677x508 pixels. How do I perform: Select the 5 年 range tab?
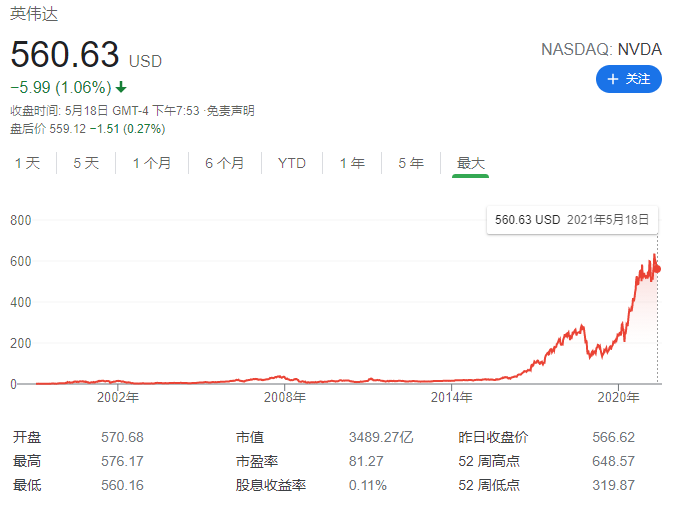click(x=411, y=163)
